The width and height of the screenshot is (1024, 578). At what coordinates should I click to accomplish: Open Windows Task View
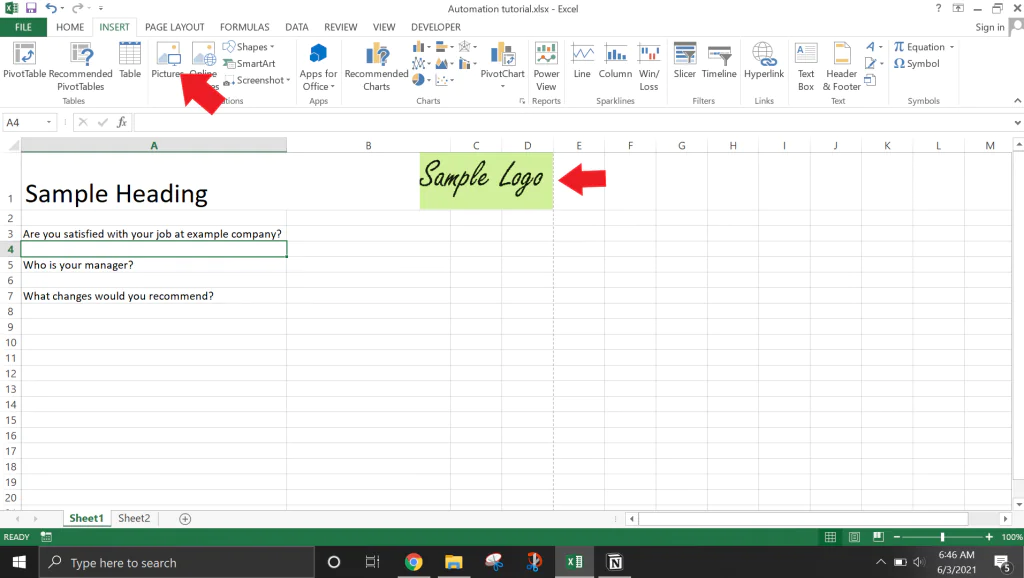[372, 562]
